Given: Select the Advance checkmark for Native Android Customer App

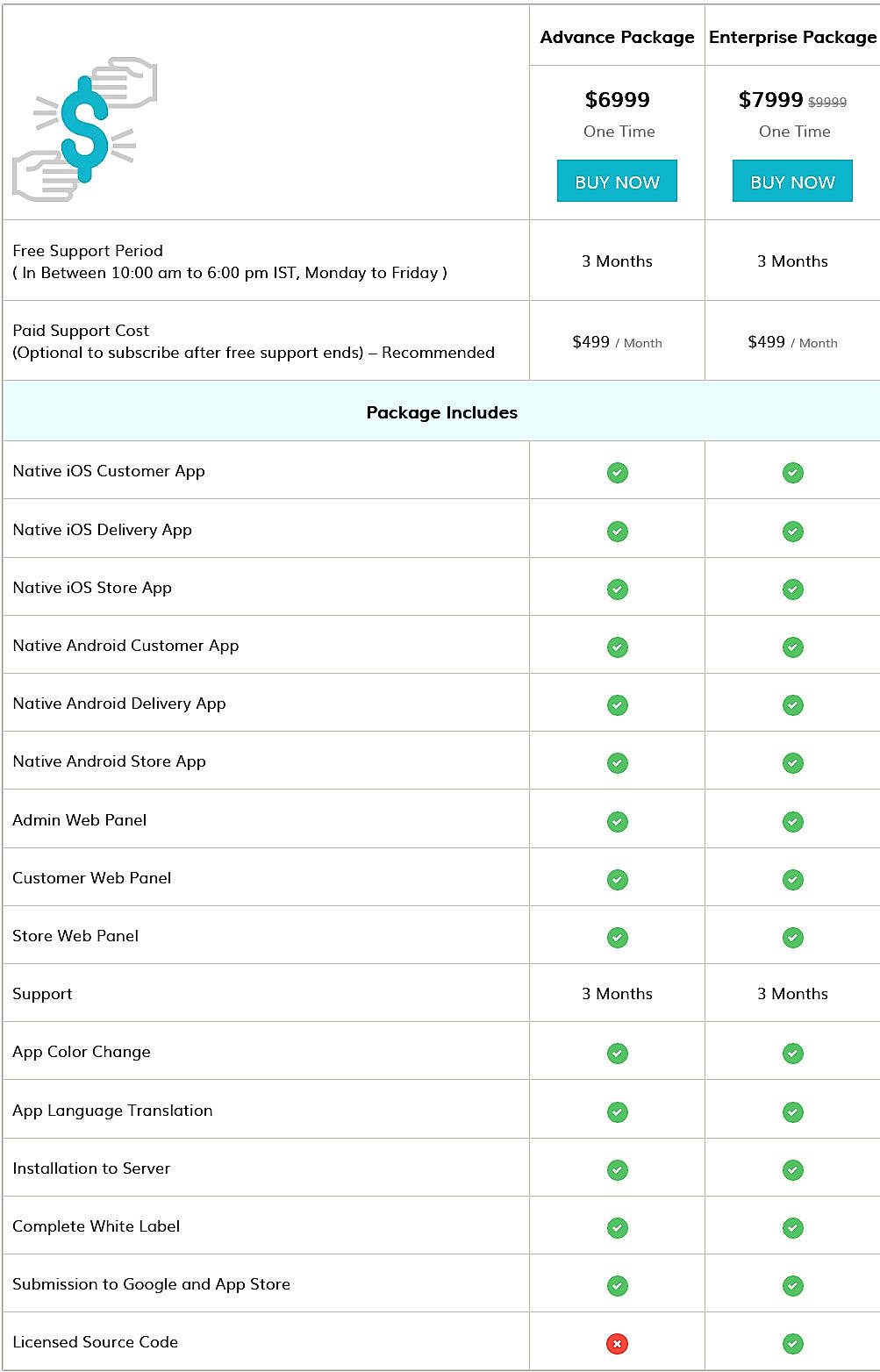Looking at the screenshot, I should pos(617,647).
